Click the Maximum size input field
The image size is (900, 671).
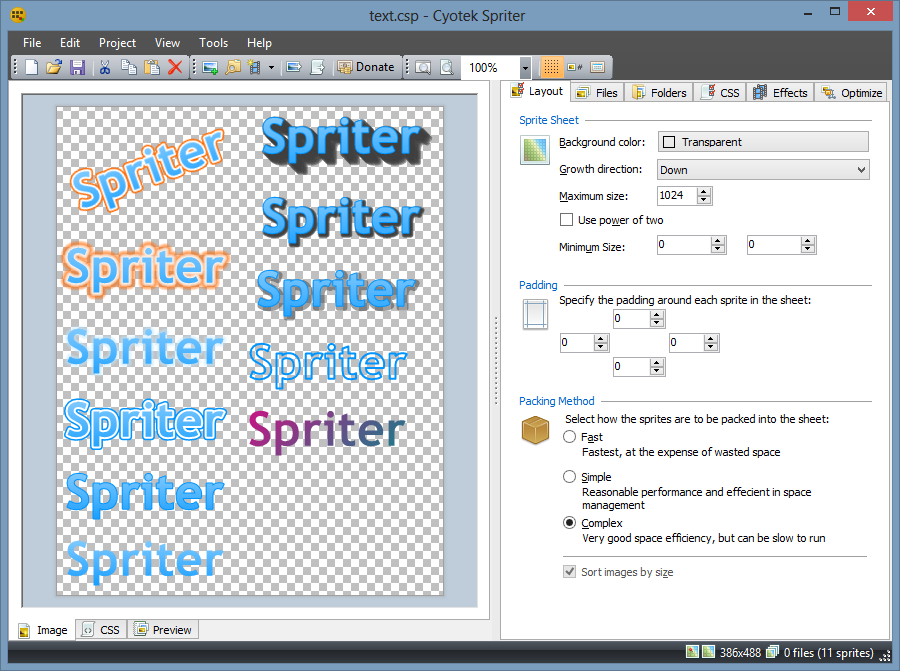(x=677, y=196)
